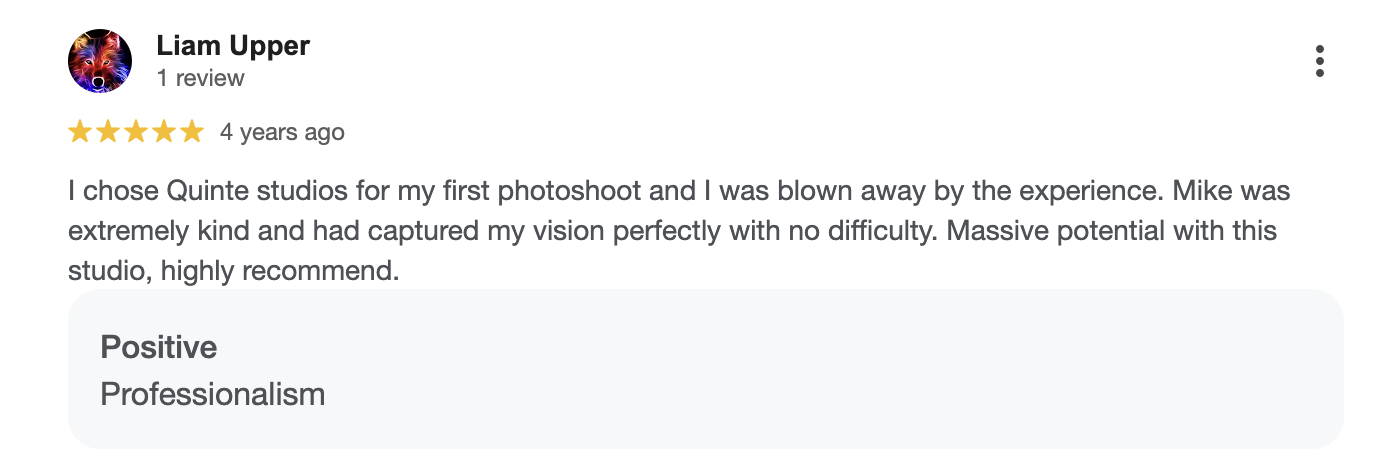The height and width of the screenshot is (468, 1388).
Task: Click Liam Upper's wolf profile avatar
Action: pyautogui.click(x=100, y=61)
